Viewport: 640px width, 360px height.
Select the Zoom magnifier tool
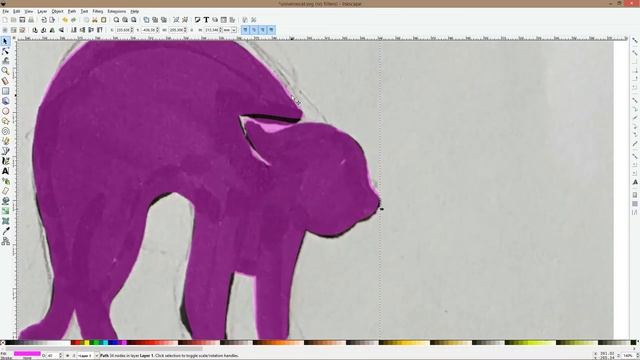click(5, 71)
